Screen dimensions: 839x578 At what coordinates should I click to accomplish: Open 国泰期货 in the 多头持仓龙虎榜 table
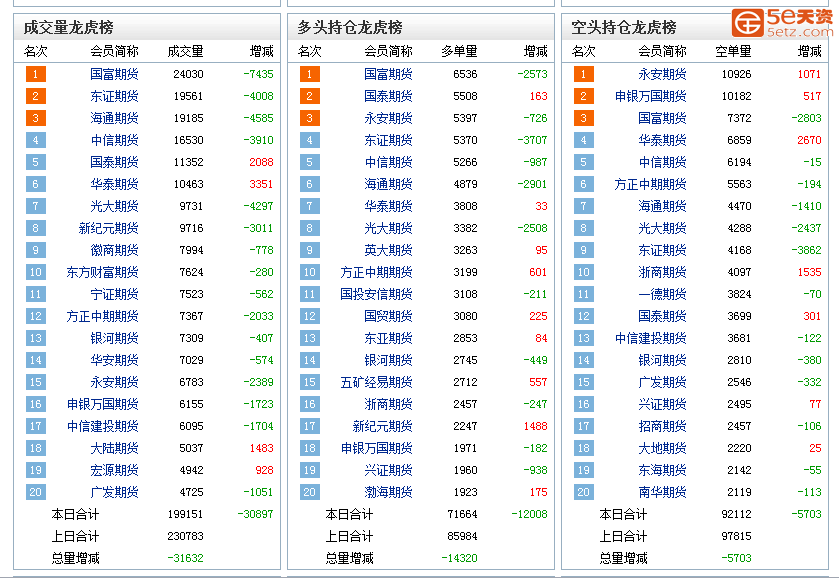(x=388, y=96)
